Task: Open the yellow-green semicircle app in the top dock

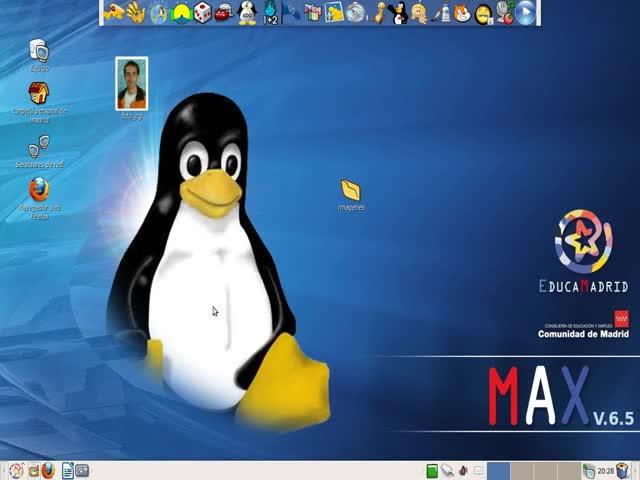Action: [181, 14]
